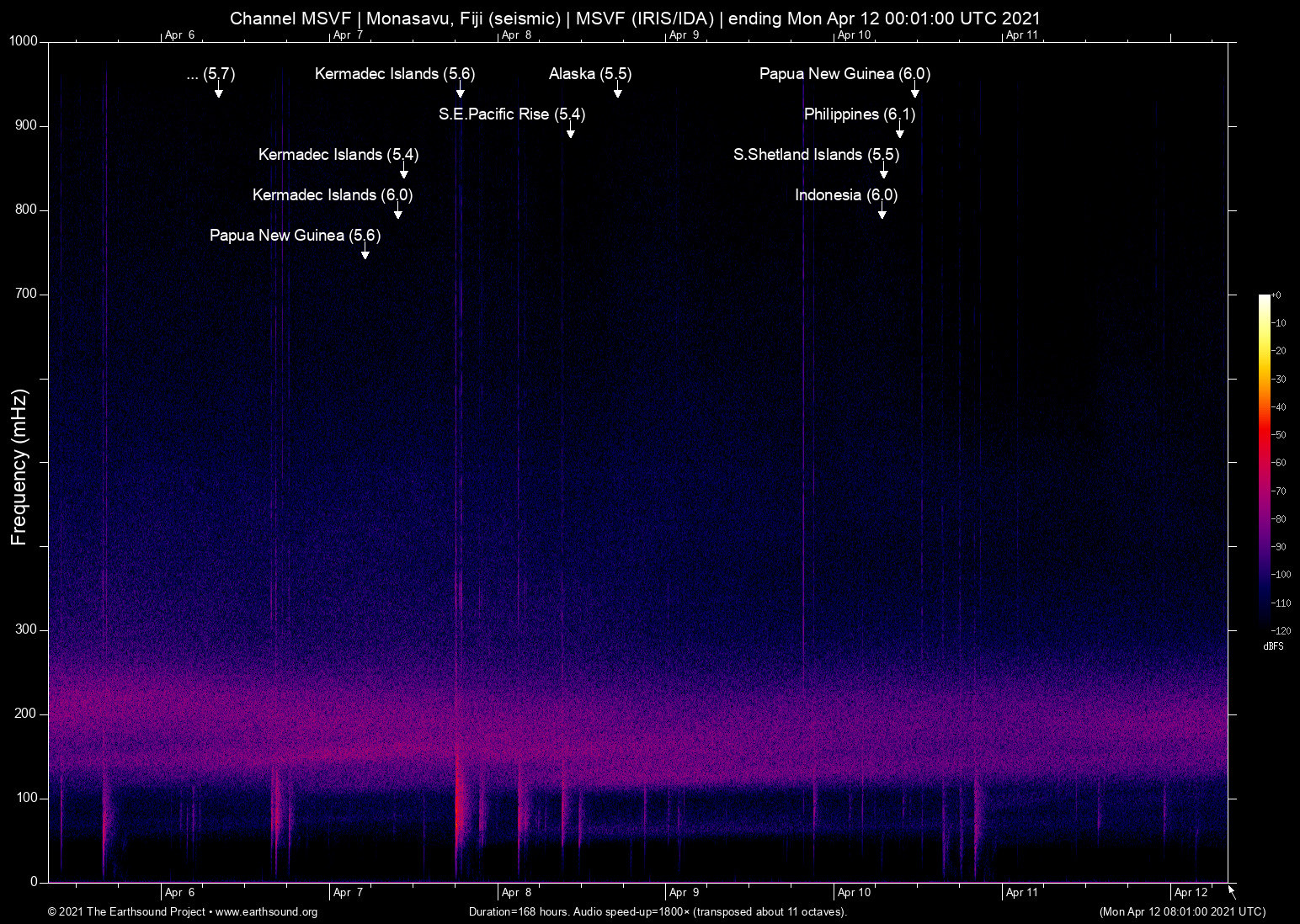Click the 1000 frequency axis value
Viewport: 1300px width, 924px height.
tap(24, 41)
